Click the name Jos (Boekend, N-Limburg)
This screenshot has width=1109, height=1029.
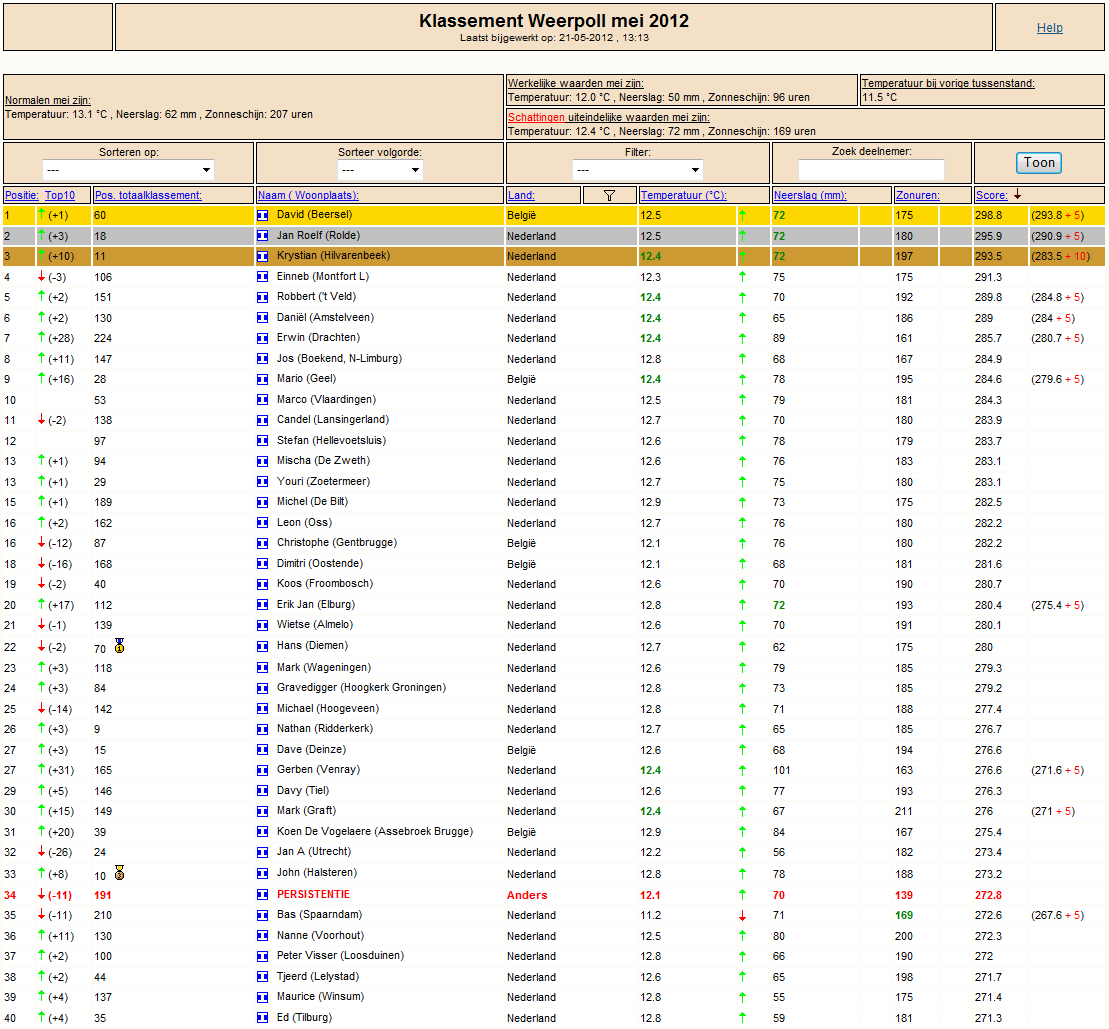pyautogui.click(x=339, y=359)
